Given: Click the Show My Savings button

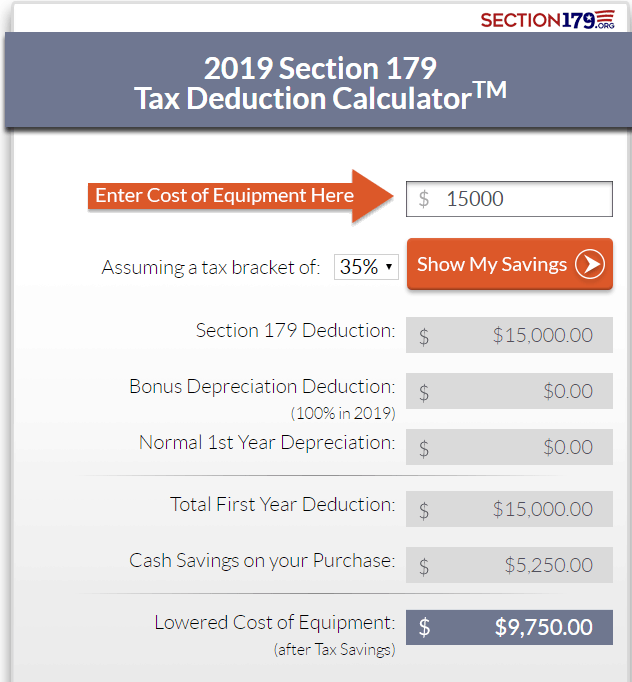Looking at the screenshot, I should (x=510, y=264).
